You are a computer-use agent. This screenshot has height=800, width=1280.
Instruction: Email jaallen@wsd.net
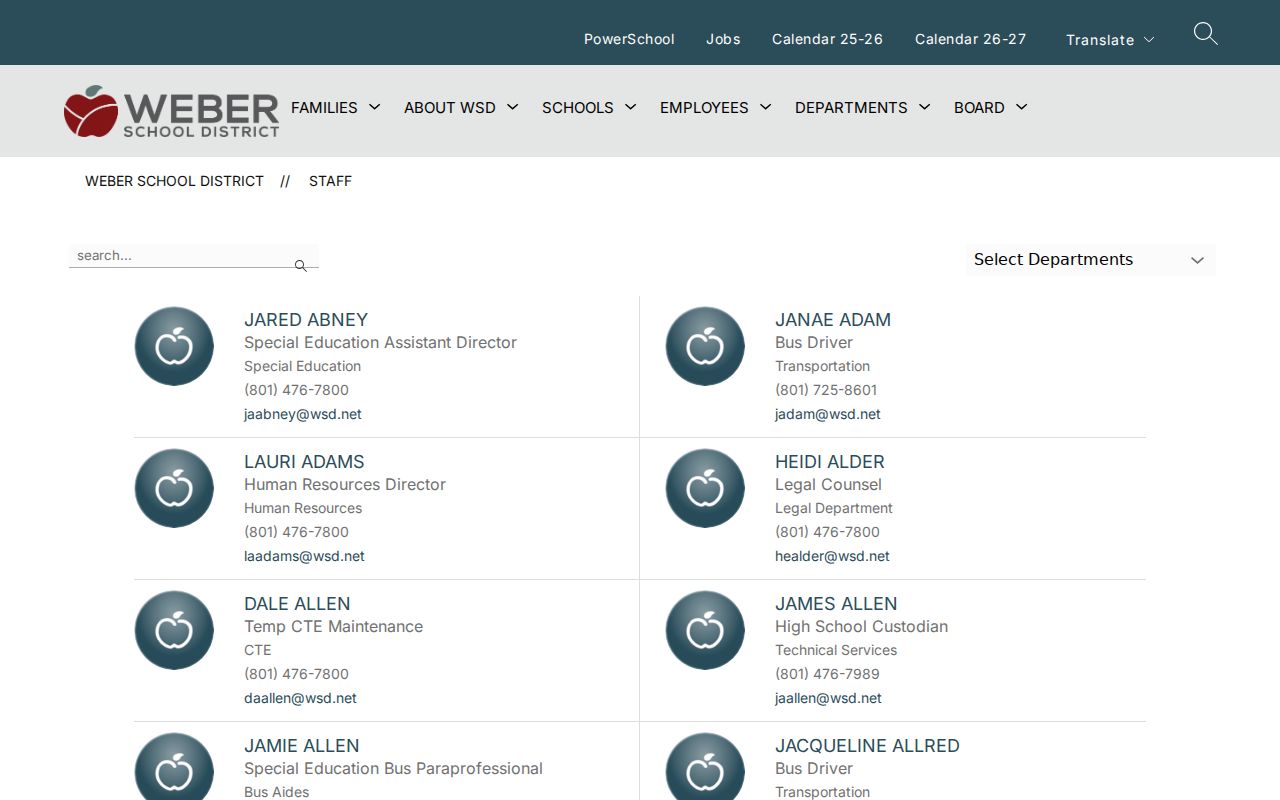pyautogui.click(x=828, y=698)
